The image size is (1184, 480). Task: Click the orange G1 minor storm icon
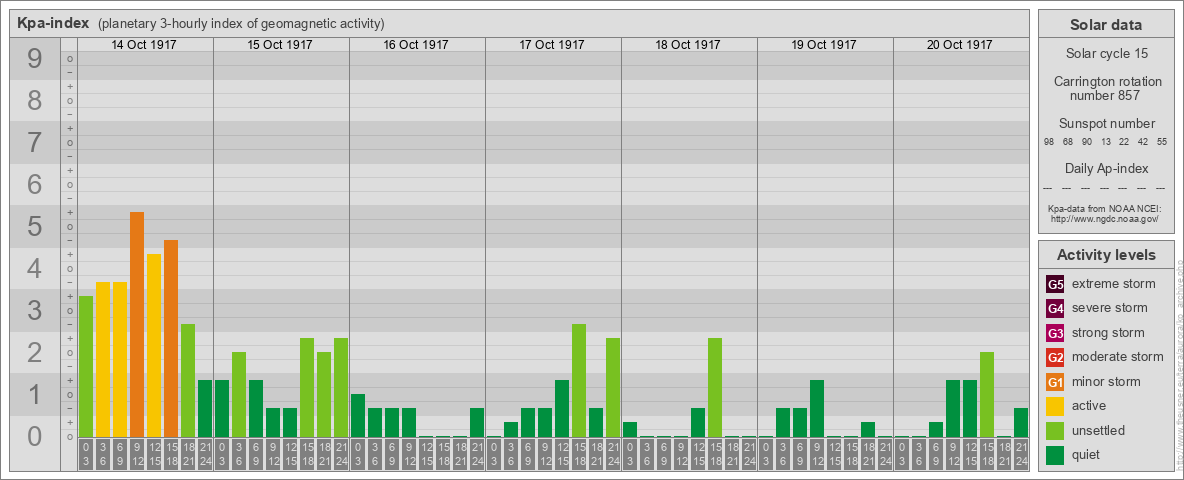click(x=1055, y=381)
